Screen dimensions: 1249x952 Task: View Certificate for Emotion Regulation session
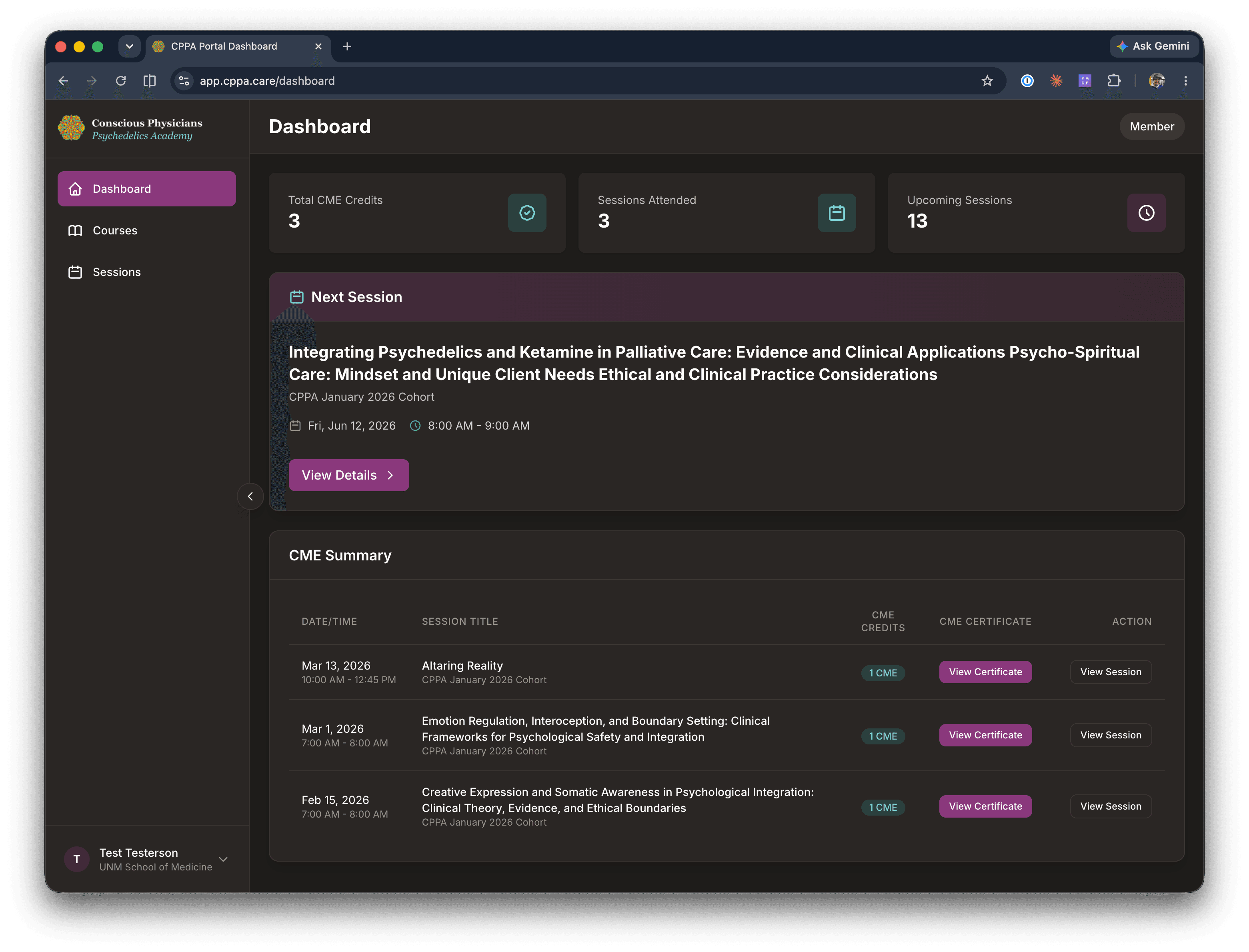tap(985, 735)
